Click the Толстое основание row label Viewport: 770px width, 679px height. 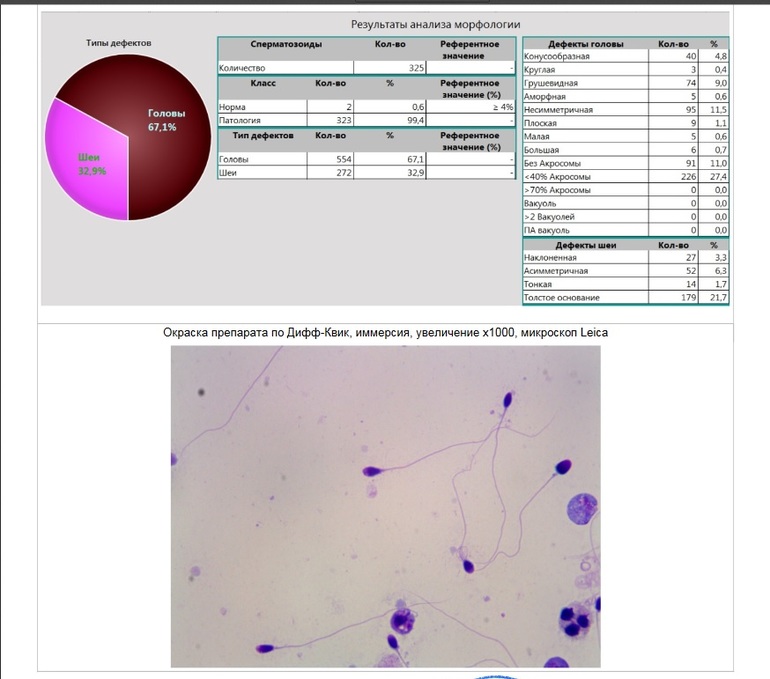point(562,297)
